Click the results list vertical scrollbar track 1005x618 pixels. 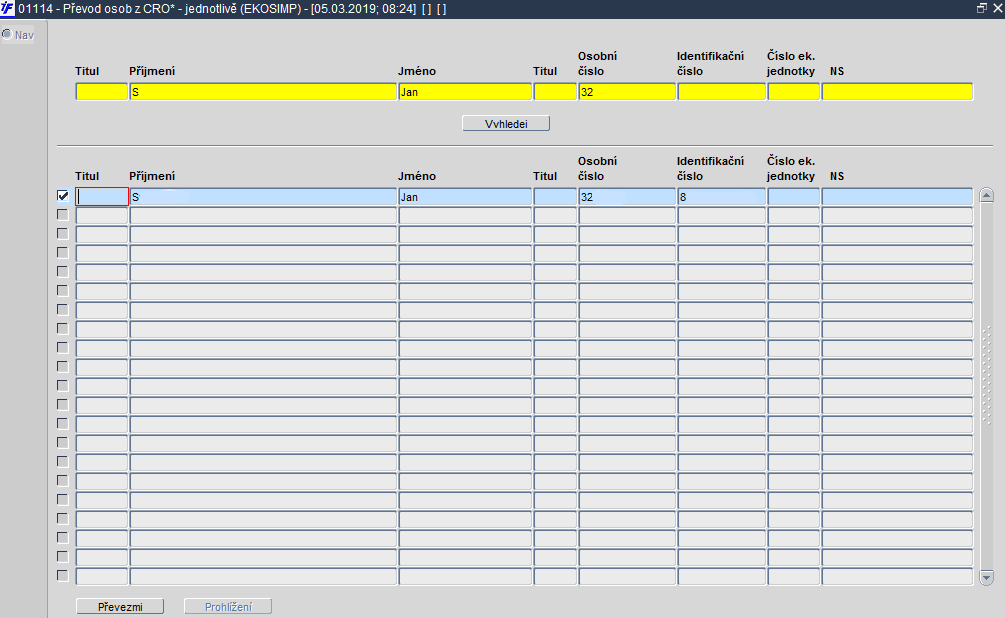986,387
